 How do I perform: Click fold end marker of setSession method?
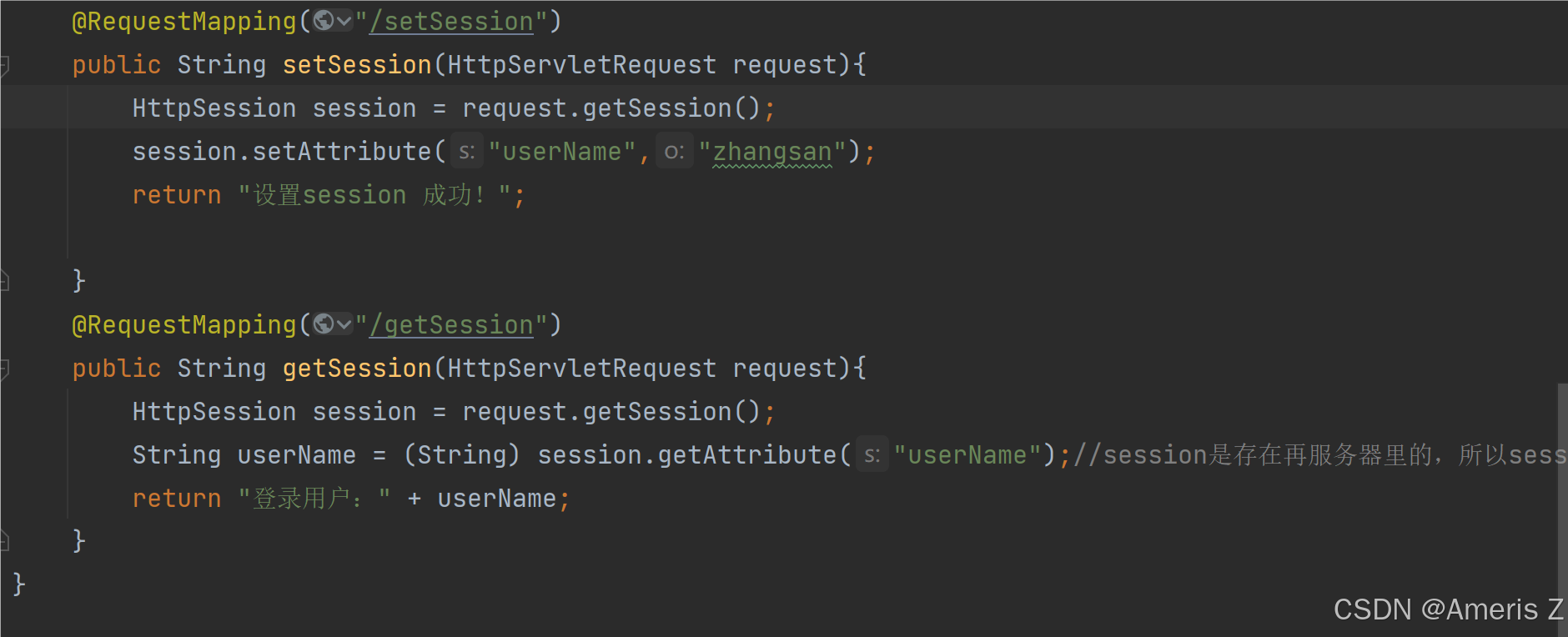[x=4, y=281]
